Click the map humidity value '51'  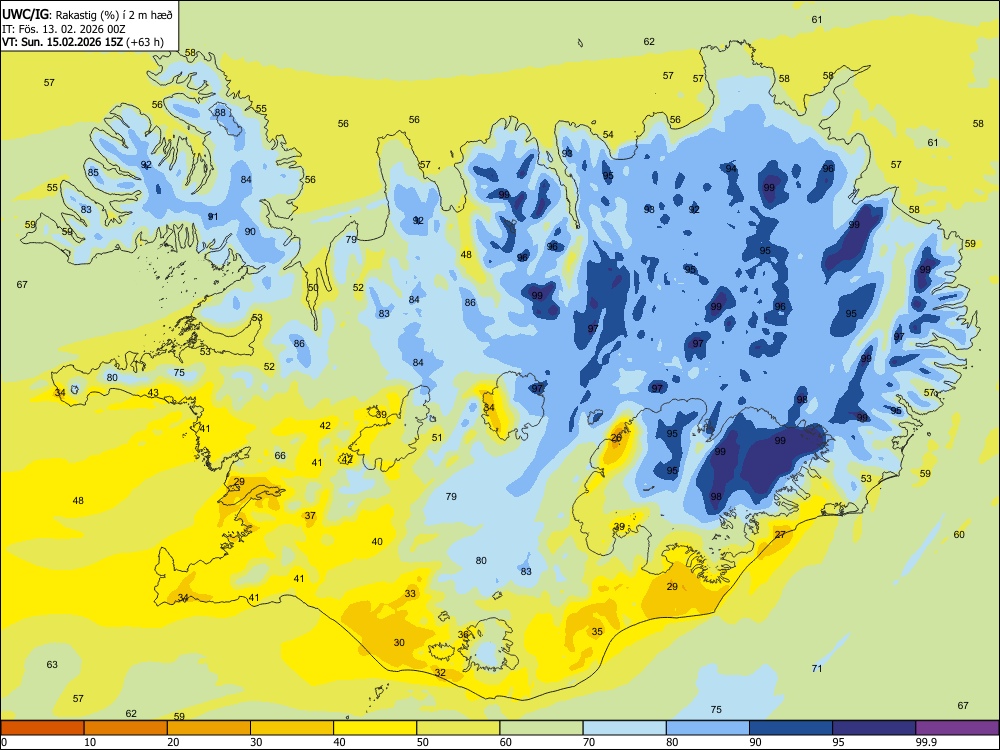(x=437, y=438)
